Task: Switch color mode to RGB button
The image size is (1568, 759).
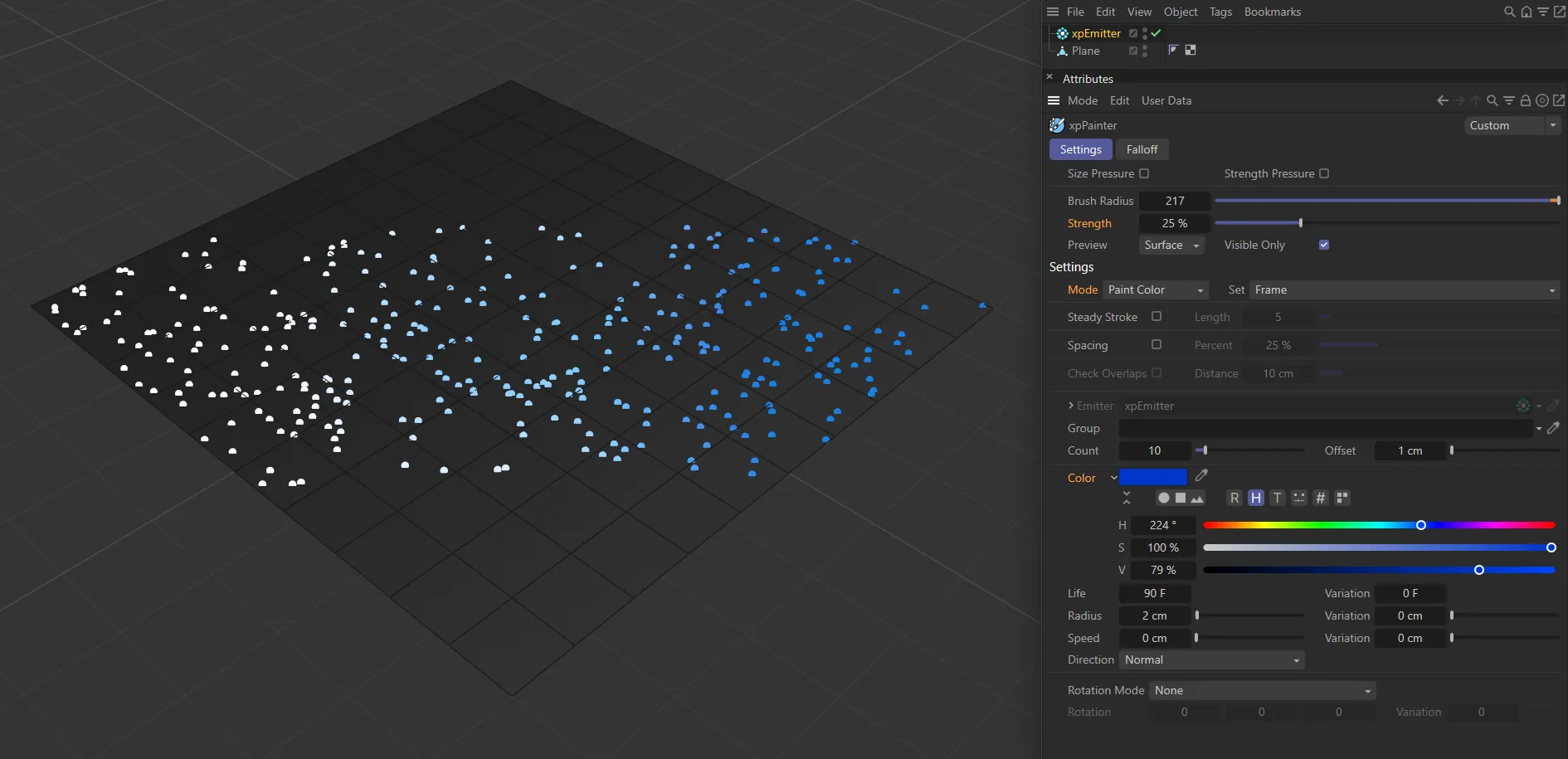Action: [x=1234, y=498]
